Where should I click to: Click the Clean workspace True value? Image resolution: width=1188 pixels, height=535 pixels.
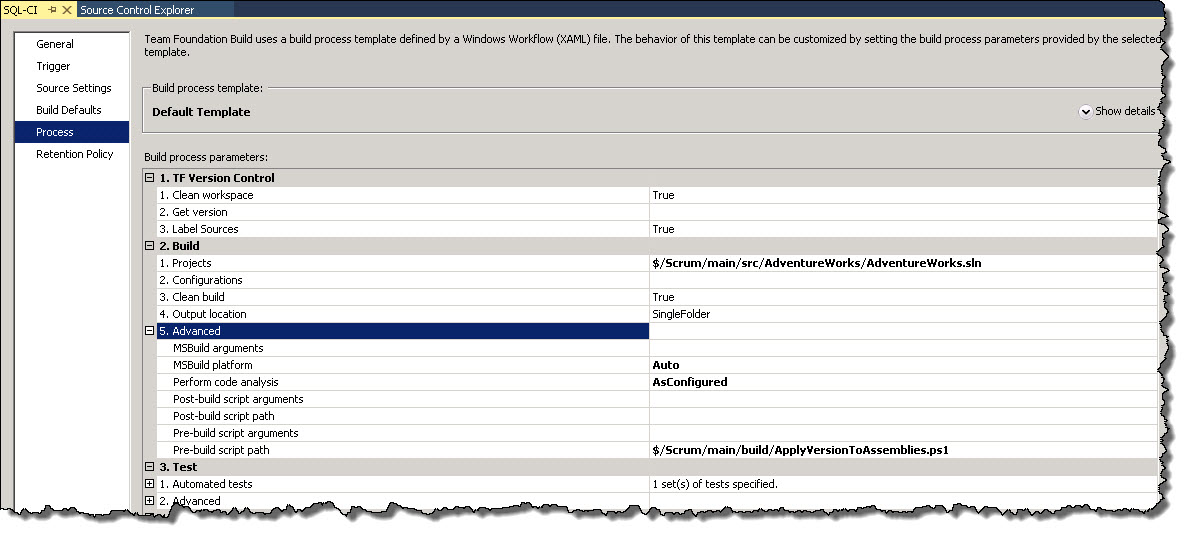[663, 195]
